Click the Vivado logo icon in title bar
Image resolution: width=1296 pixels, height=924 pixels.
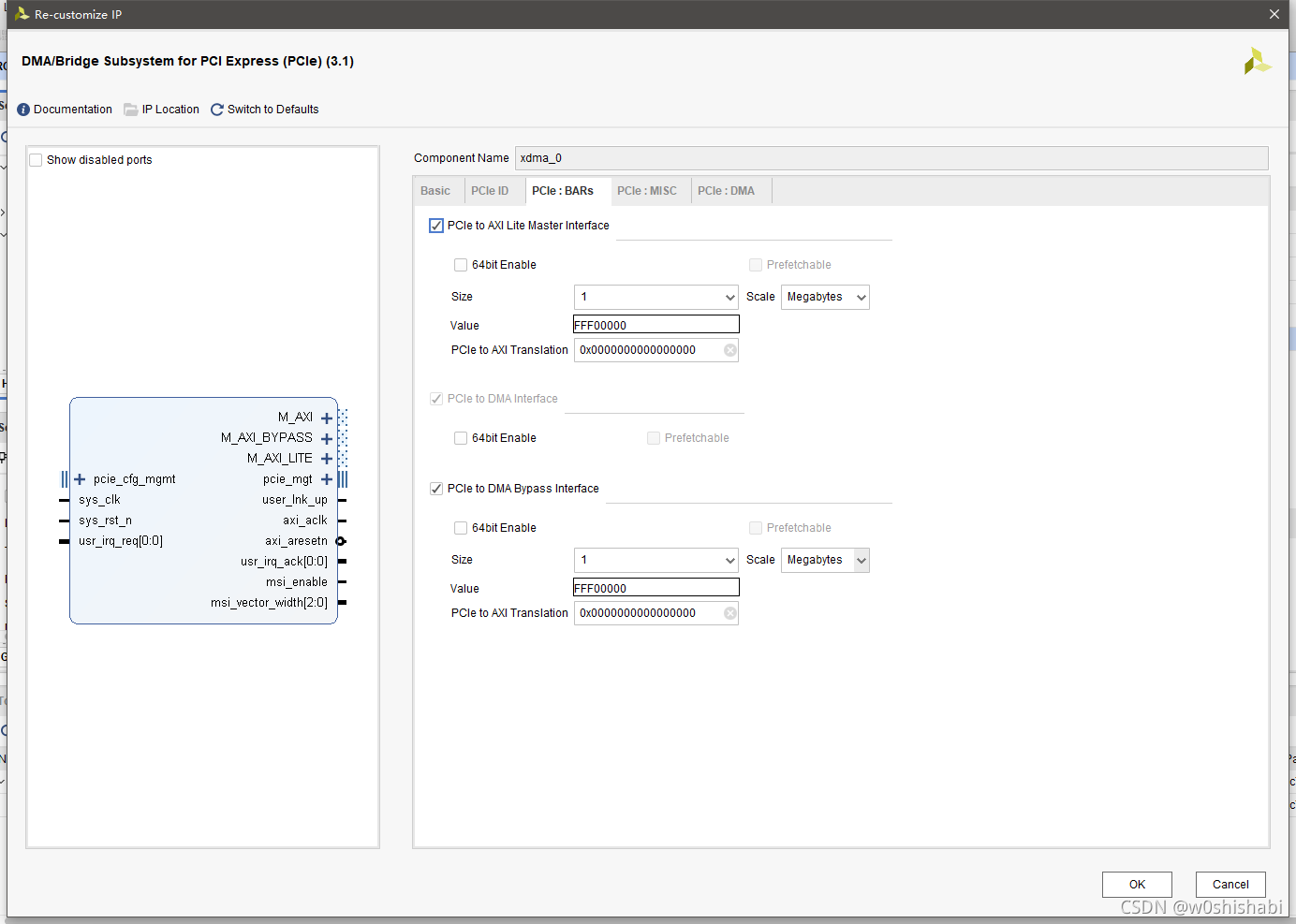coord(22,14)
